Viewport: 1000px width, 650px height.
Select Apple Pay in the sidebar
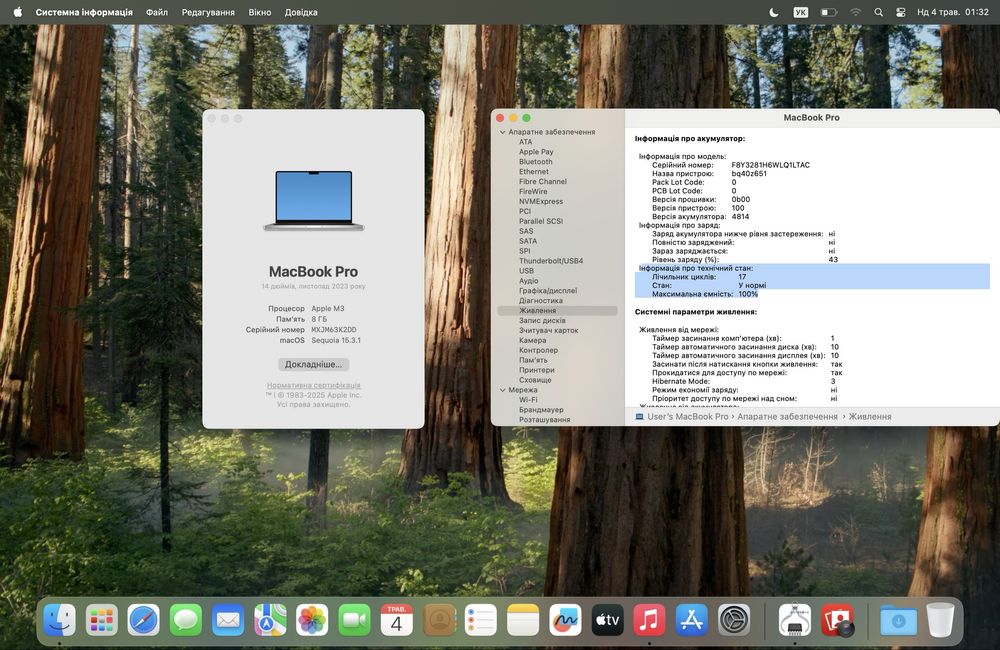[536, 152]
